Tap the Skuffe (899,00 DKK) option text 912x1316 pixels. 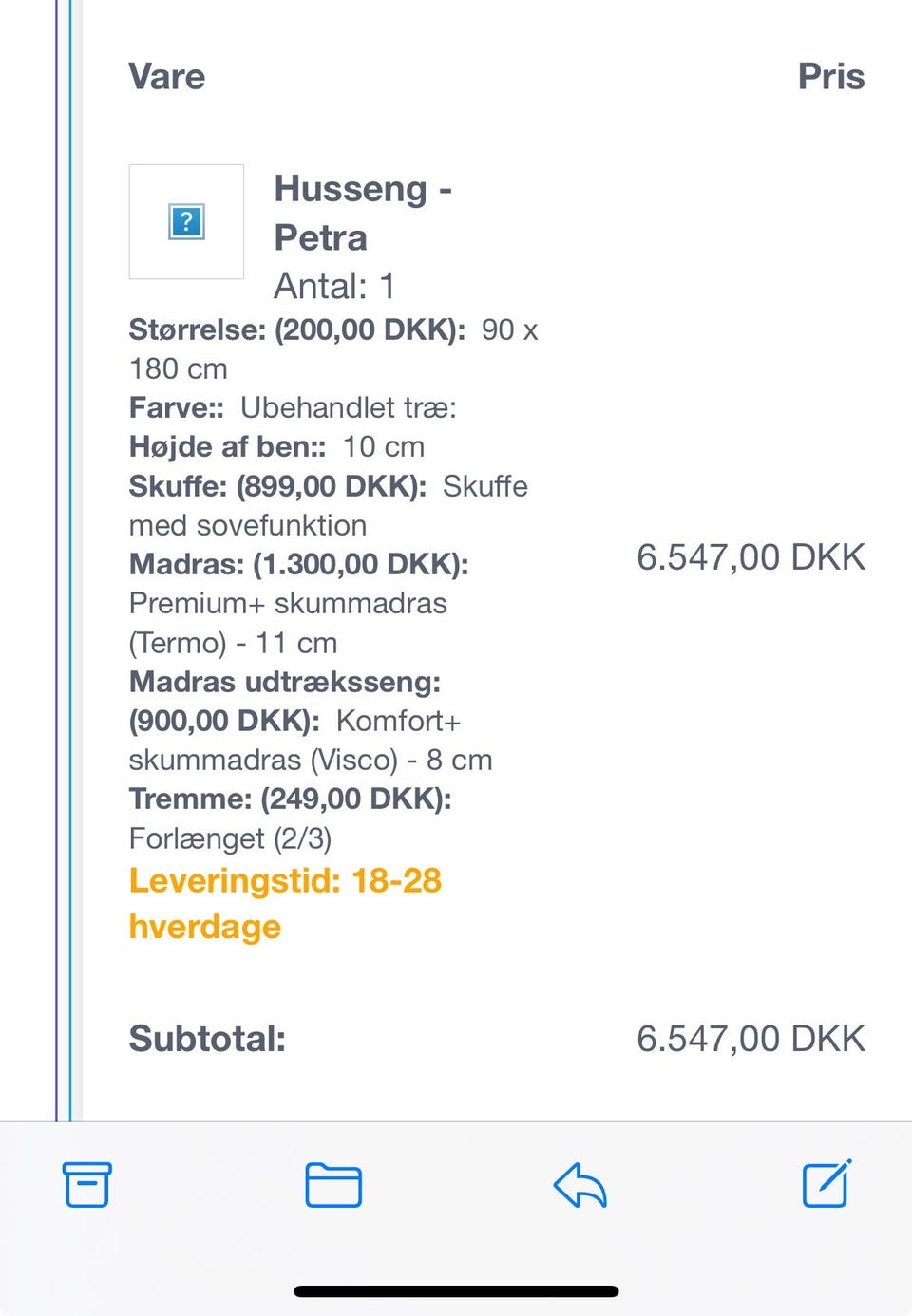tap(329, 505)
